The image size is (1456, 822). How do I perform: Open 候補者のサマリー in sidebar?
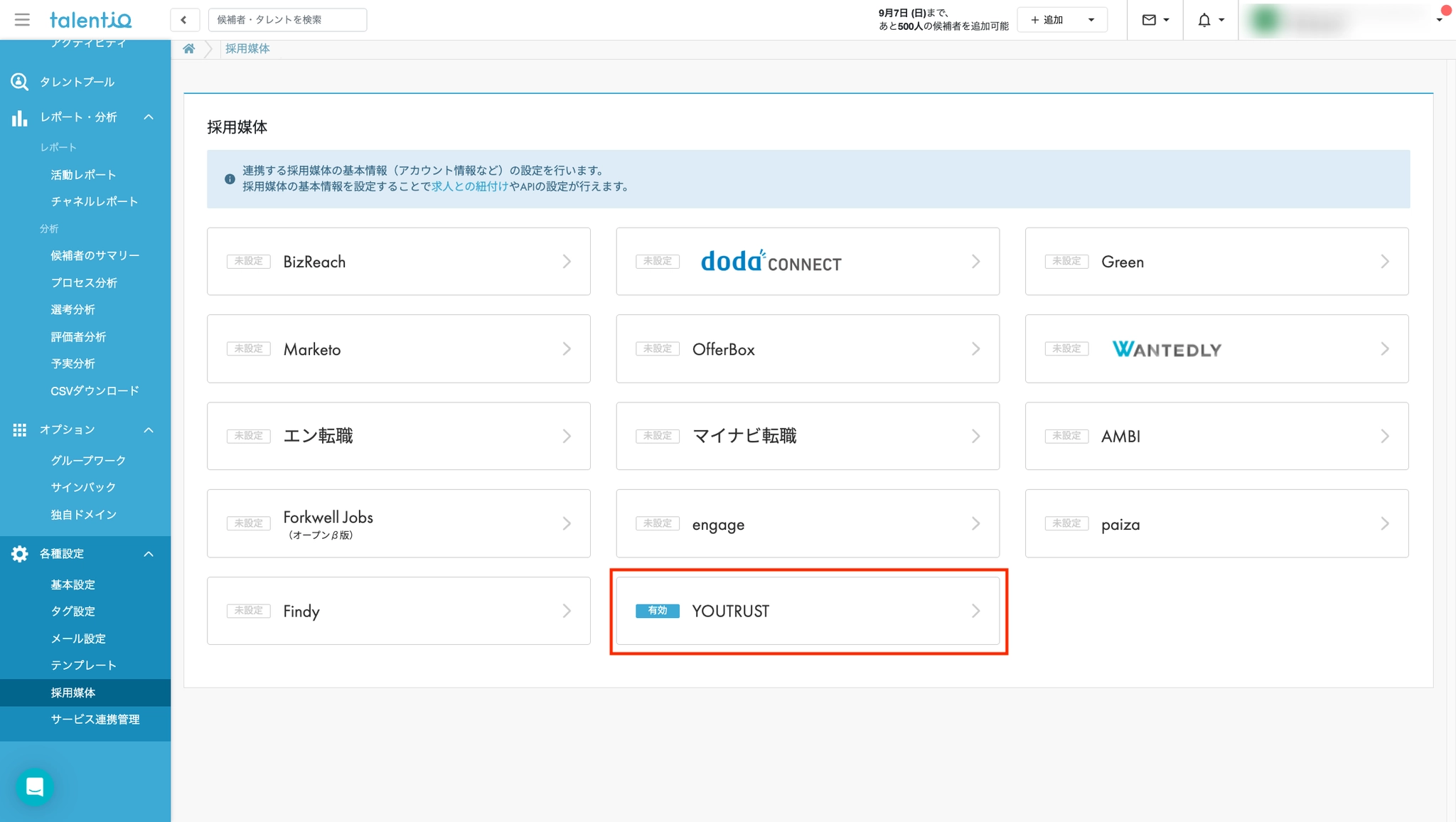[x=95, y=256]
